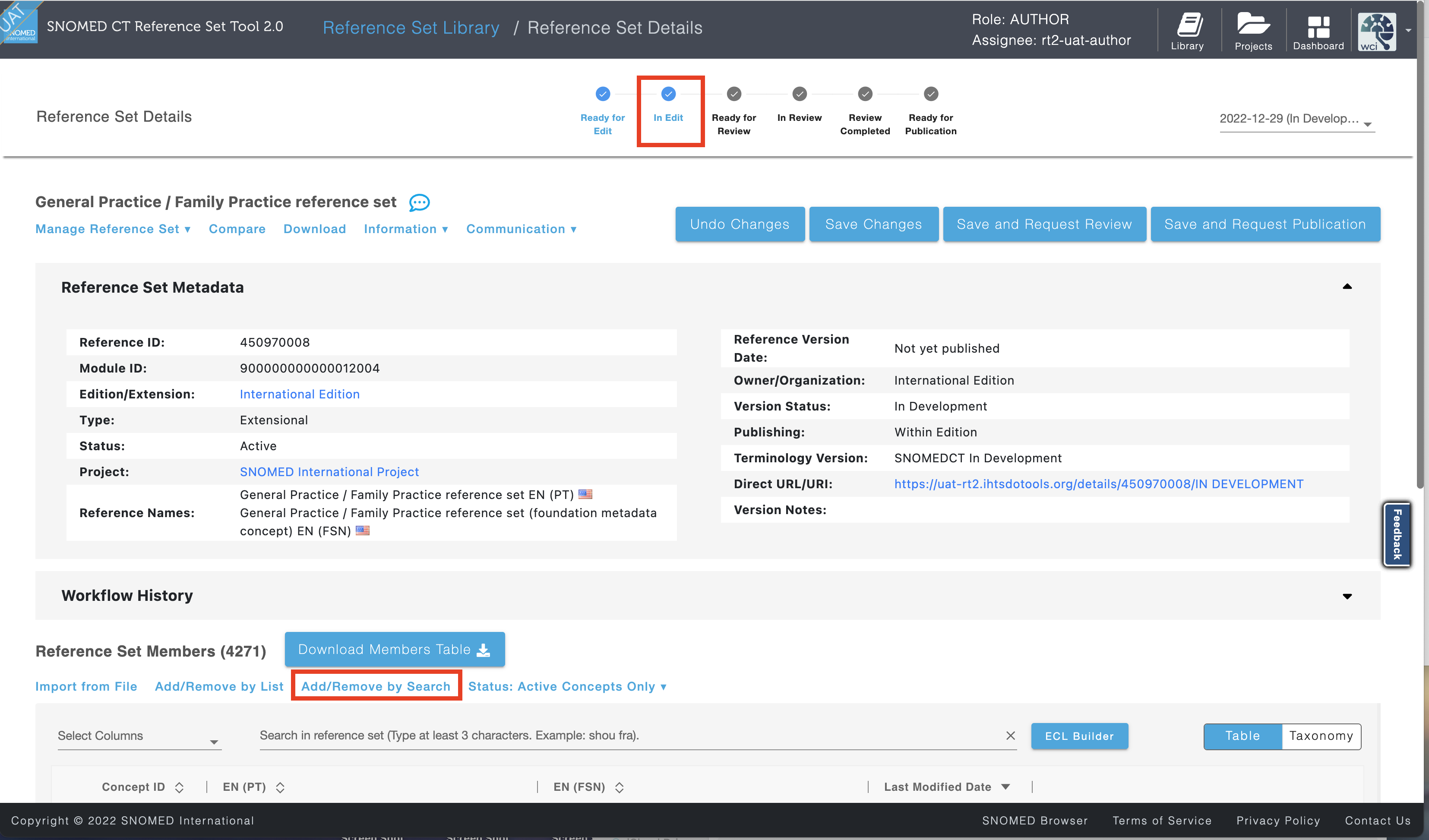Image resolution: width=1429 pixels, height=840 pixels.
Task: Open the Manage Reference Set menu
Action: point(113,229)
